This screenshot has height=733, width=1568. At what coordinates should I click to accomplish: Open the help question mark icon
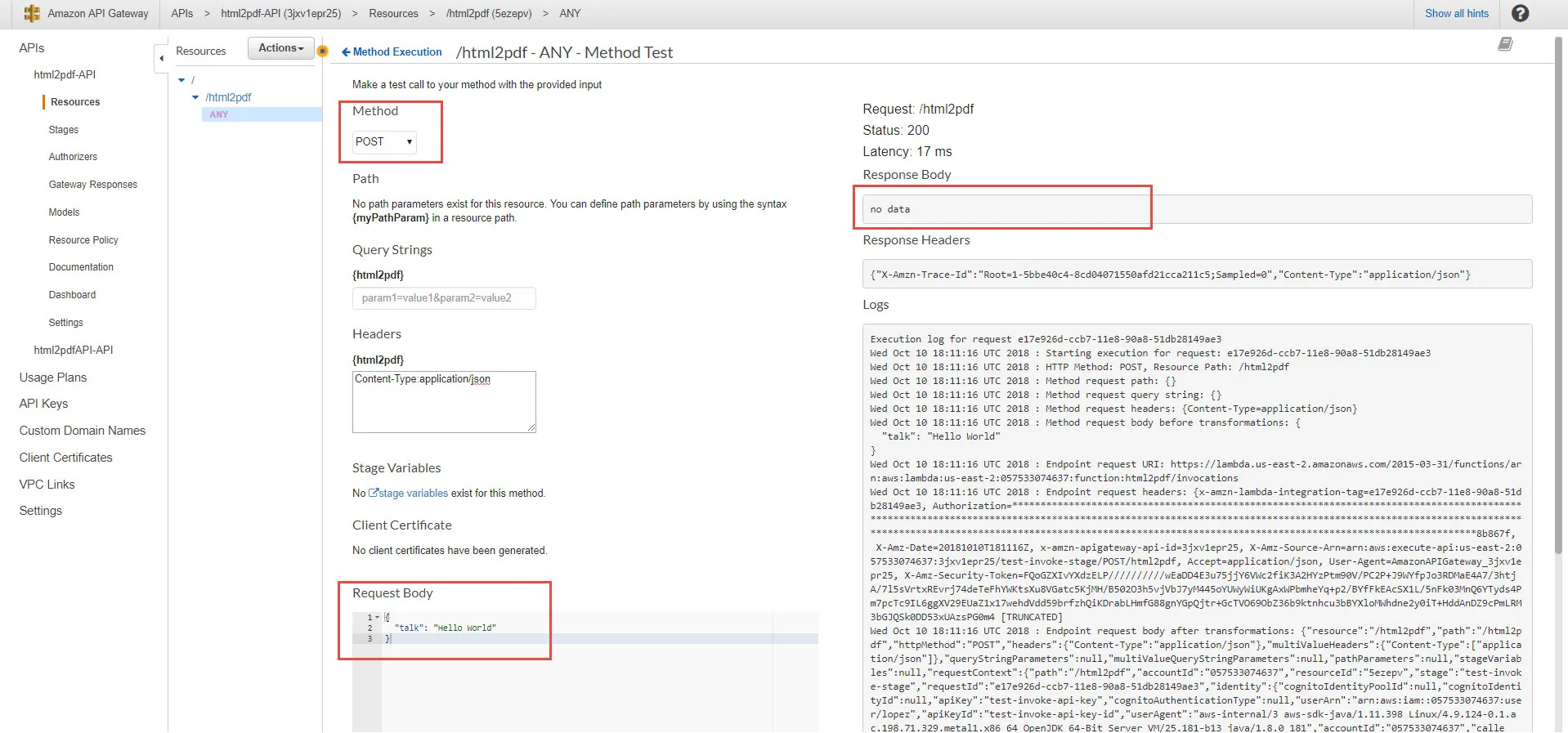point(1520,13)
